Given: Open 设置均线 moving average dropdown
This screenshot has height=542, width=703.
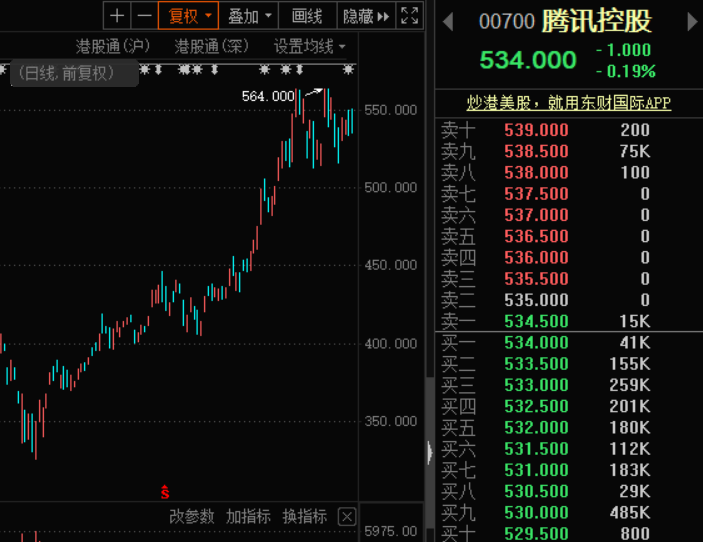Looking at the screenshot, I should 309,46.
